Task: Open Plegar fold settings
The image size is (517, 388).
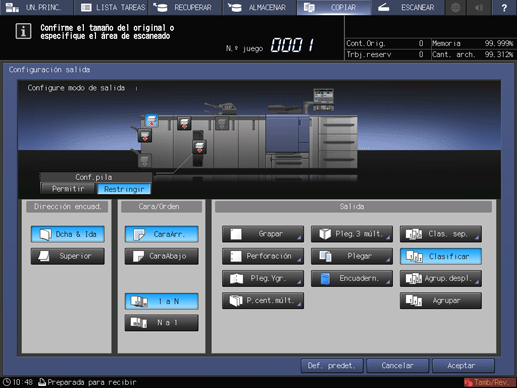Action: tap(352, 256)
